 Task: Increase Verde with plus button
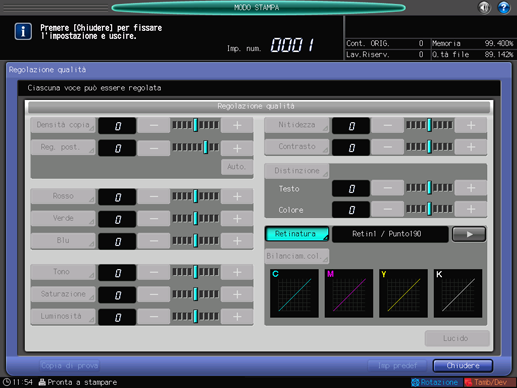point(237,219)
